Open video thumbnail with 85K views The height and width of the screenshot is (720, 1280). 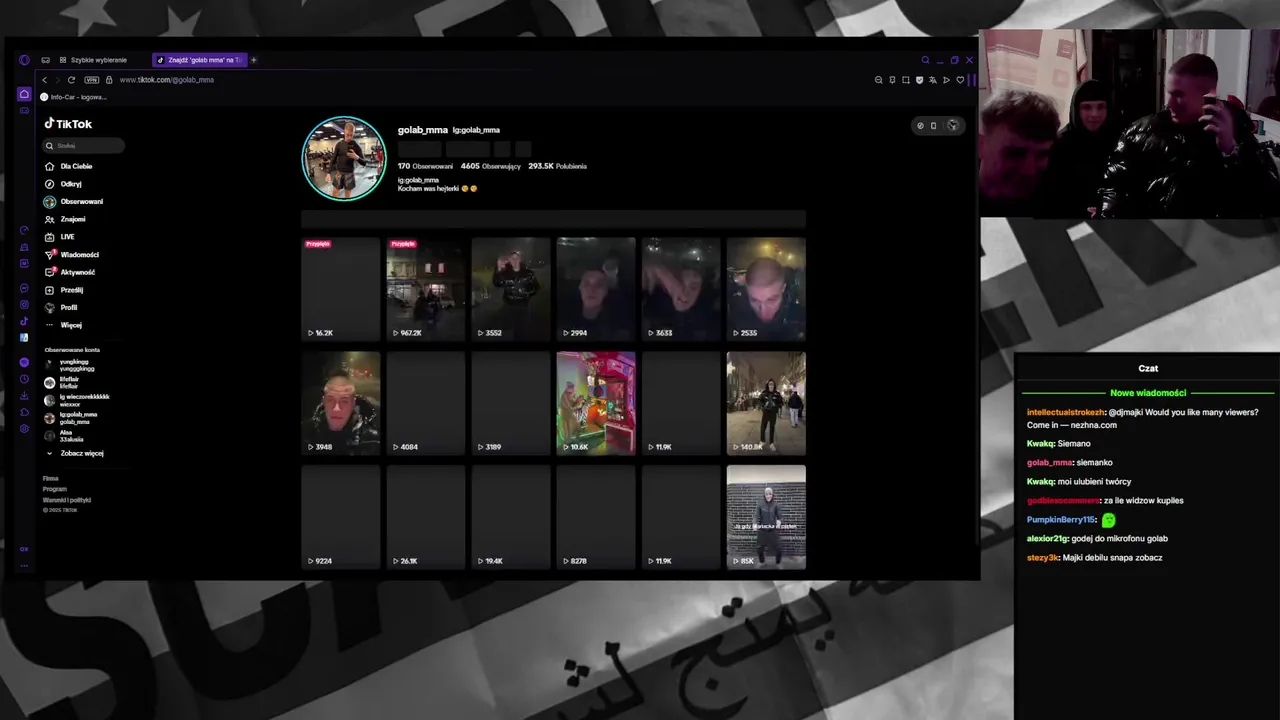(766, 517)
